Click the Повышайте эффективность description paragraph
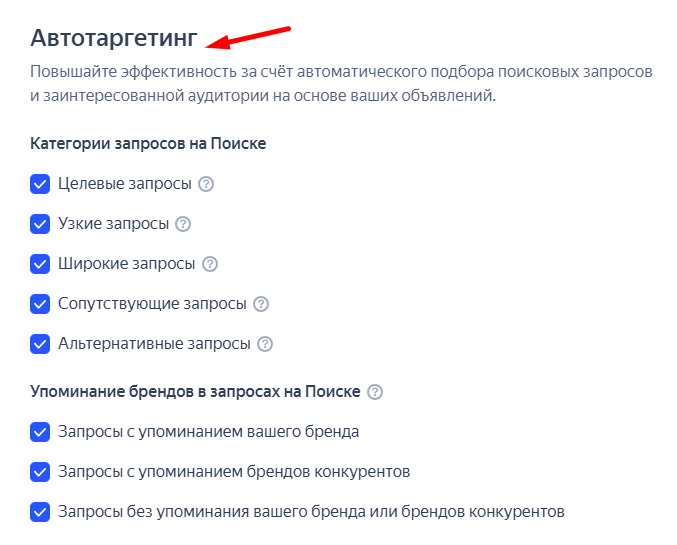 (341, 85)
